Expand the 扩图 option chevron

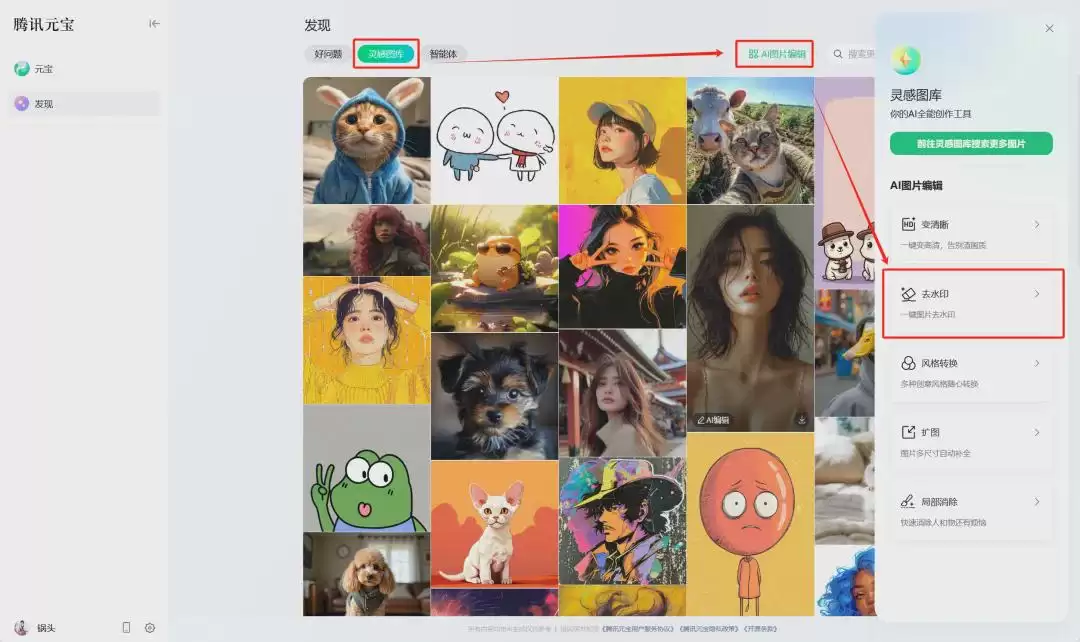click(1037, 432)
